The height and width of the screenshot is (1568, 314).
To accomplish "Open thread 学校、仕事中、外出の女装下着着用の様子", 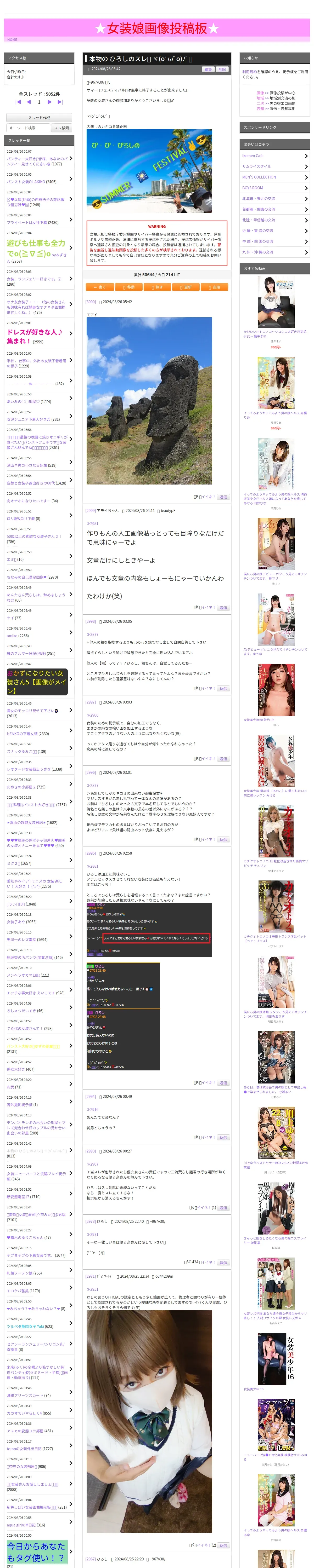I will click(x=37, y=364).
